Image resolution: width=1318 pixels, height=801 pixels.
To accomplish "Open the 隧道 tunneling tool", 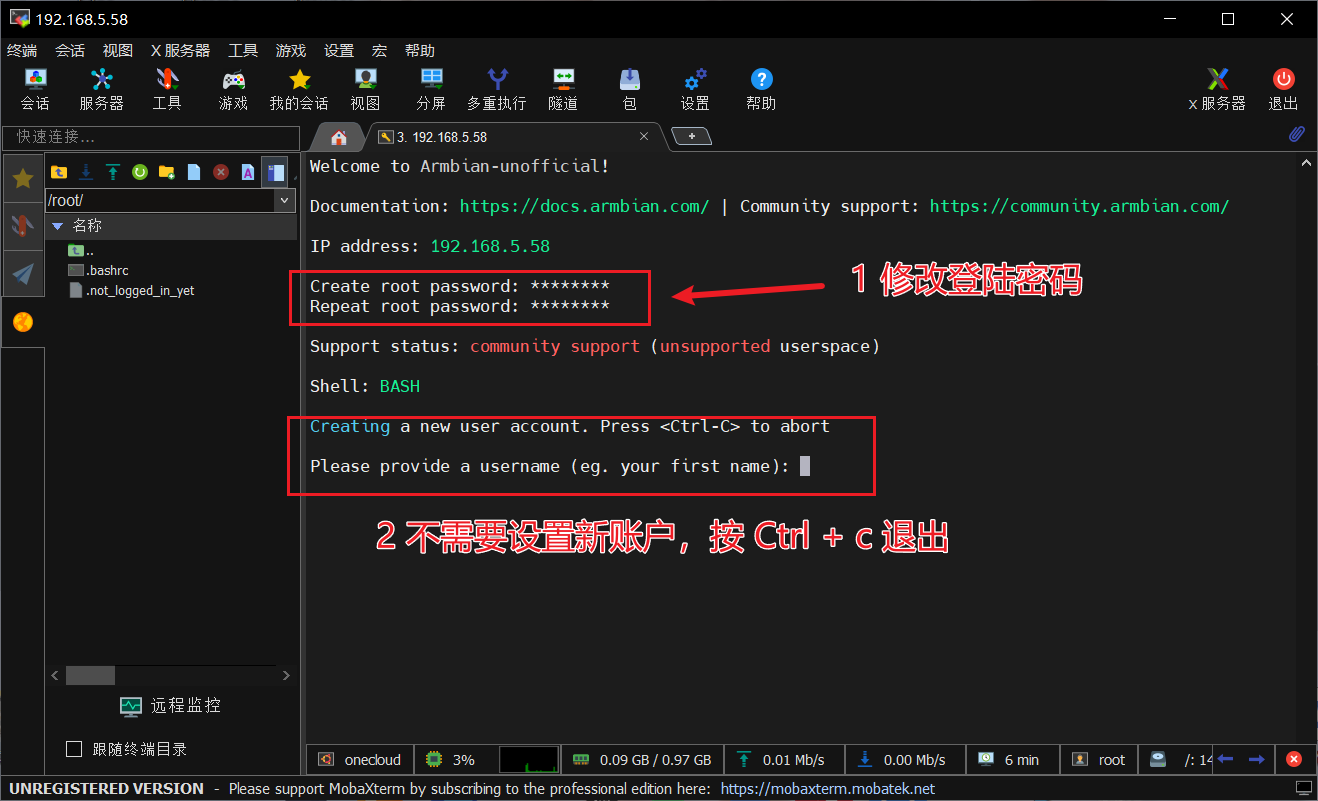I will coord(563,89).
